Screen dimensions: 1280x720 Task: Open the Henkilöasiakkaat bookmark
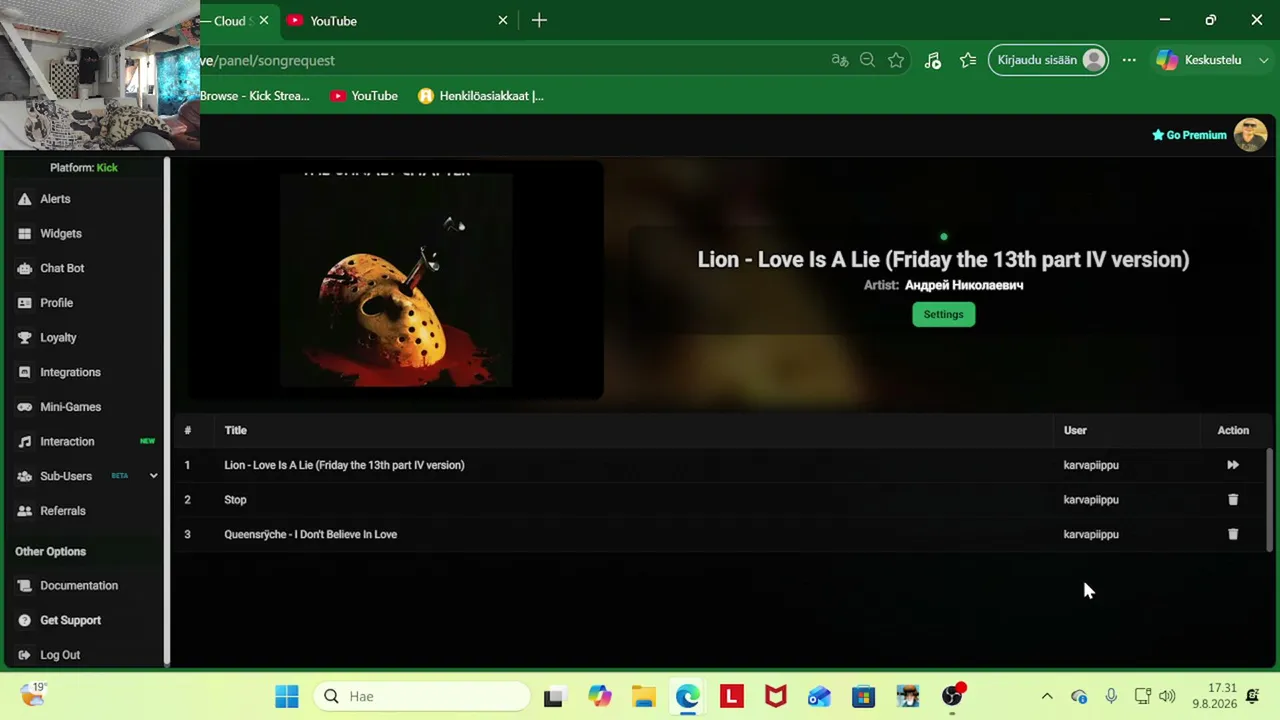tap(481, 96)
